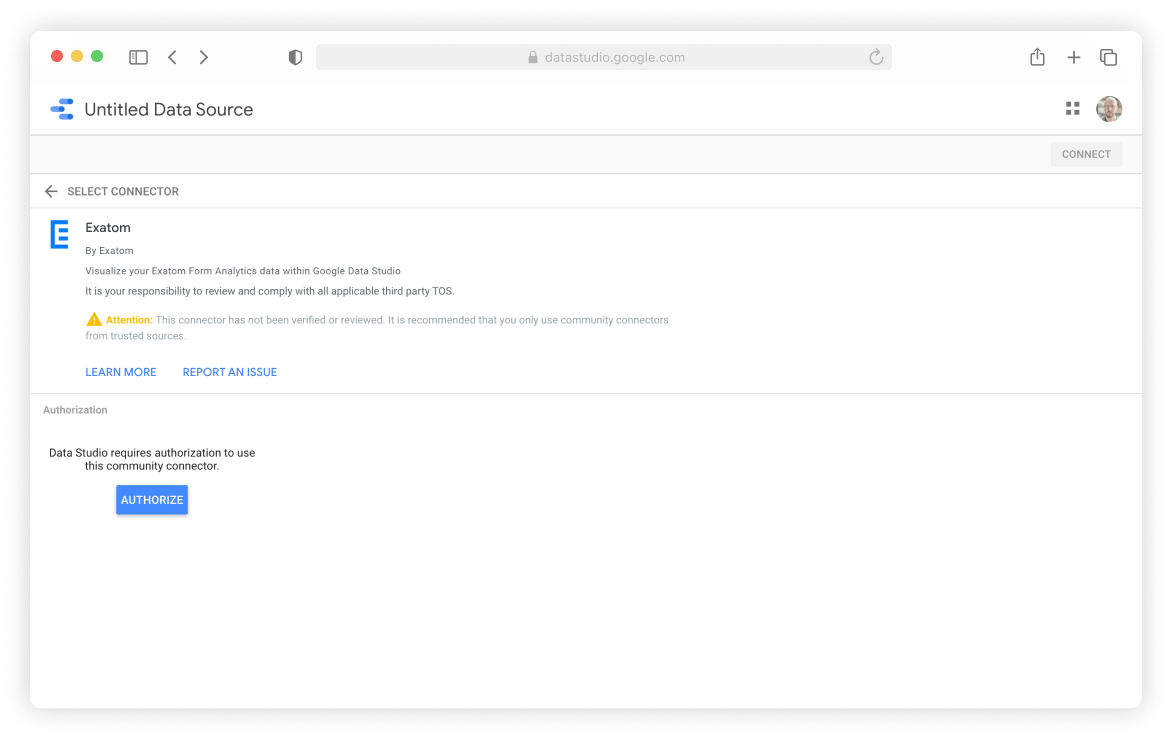Click the third party TOS responsibility text
The width and height of the screenshot is (1172, 738).
[270, 292]
